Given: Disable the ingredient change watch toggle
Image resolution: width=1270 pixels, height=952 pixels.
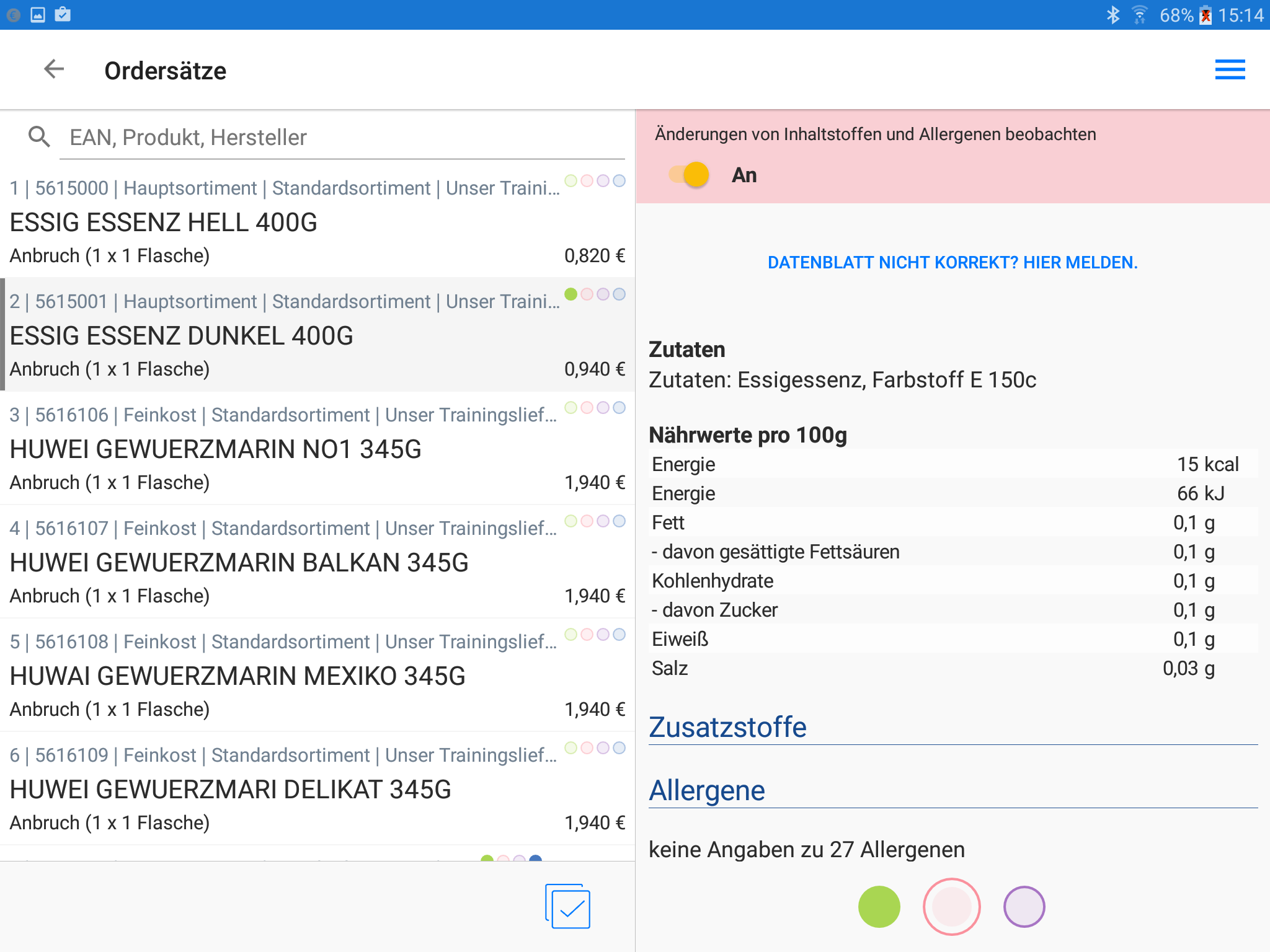Looking at the screenshot, I should [689, 175].
